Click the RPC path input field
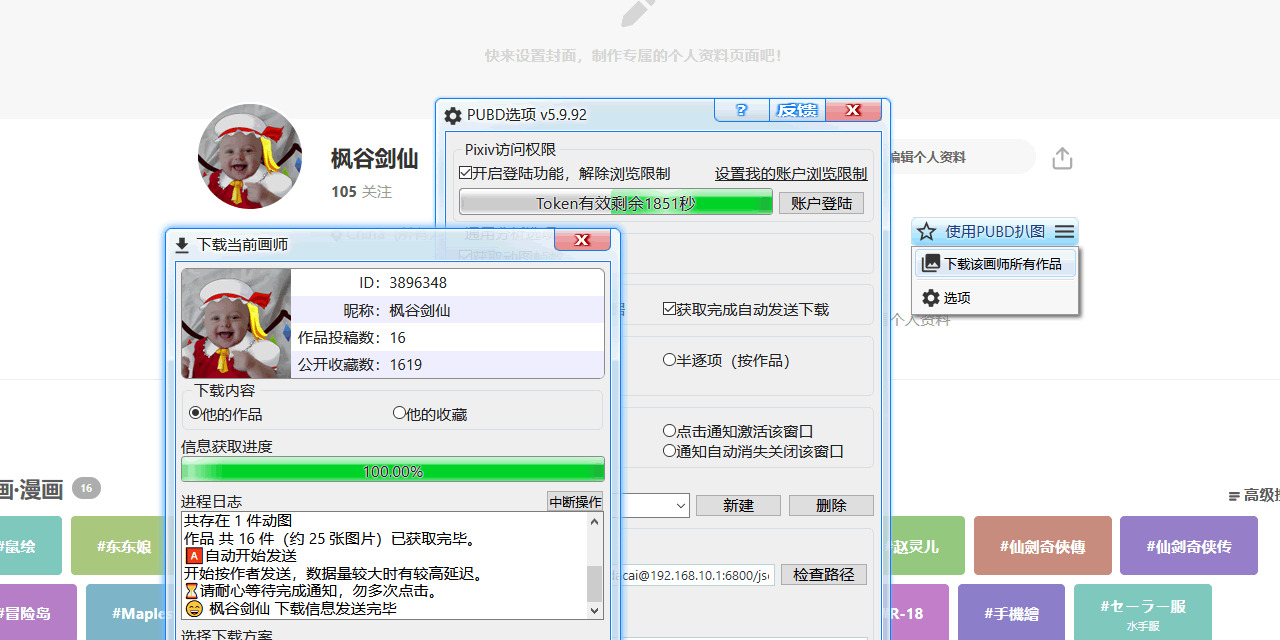The height and width of the screenshot is (640, 1280). click(698, 575)
